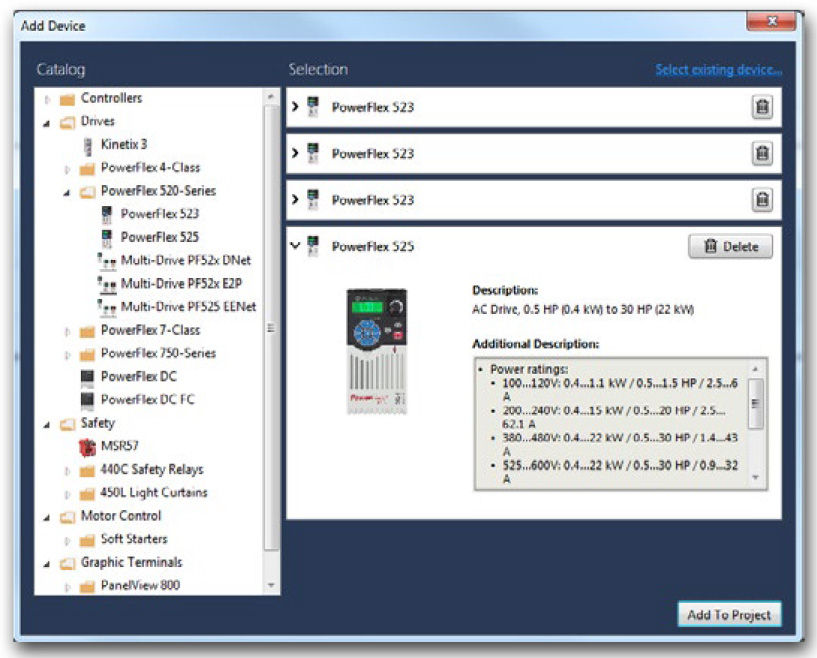Select the PowerFlex 7-Class label
The height and width of the screenshot is (658, 817).
tap(151, 330)
